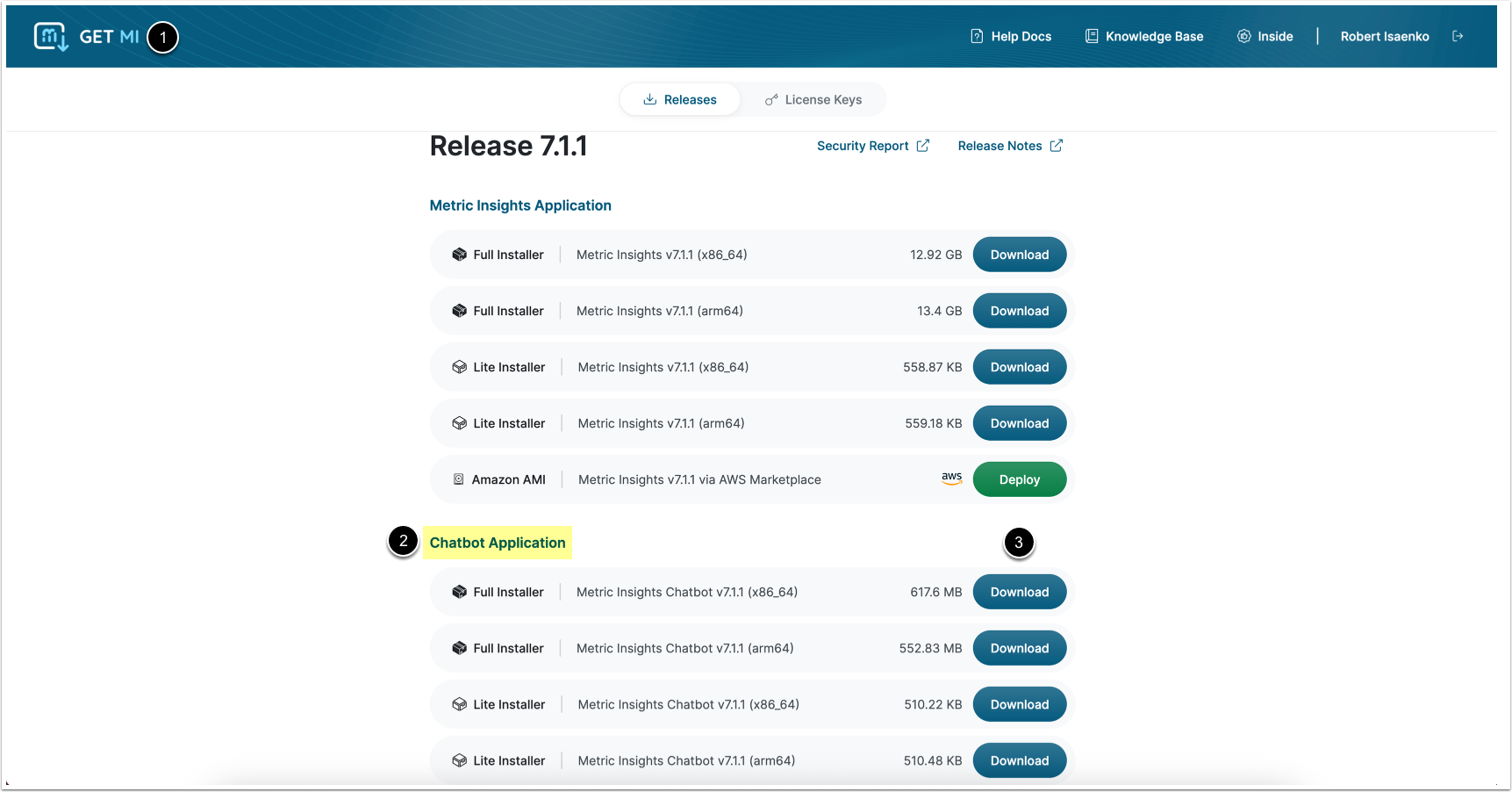The height and width of the screenshot is (792, 1512).
Task: Download Metric Insights v7.1.1 x86_64 Full Installer
Action: (1019, 255)
